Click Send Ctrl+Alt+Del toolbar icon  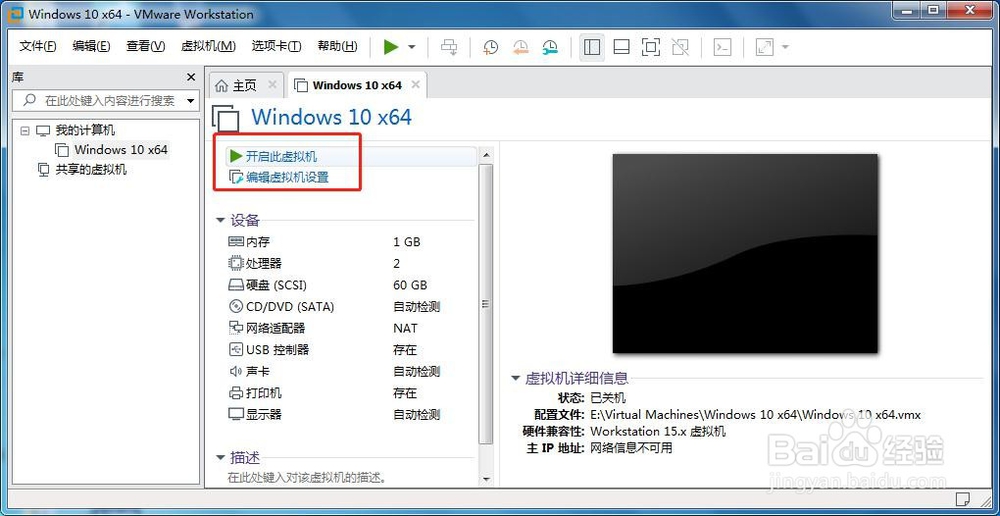(450, 47)
